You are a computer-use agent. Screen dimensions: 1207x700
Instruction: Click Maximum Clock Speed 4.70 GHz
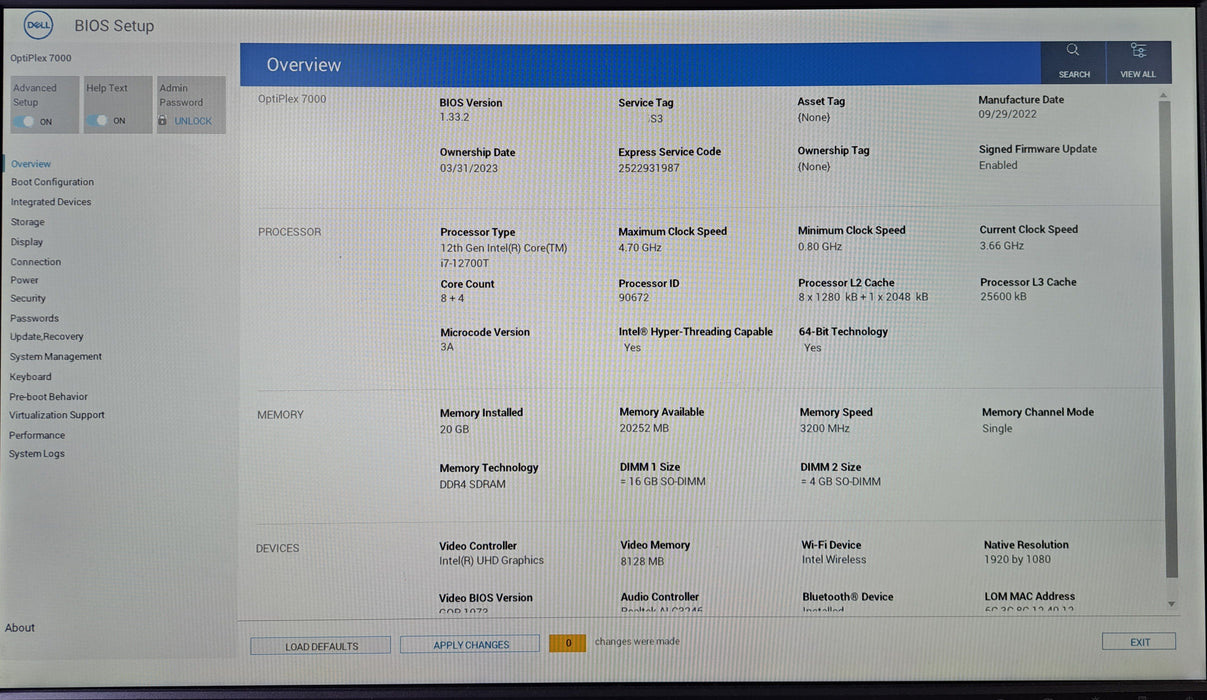coord(640,247)
